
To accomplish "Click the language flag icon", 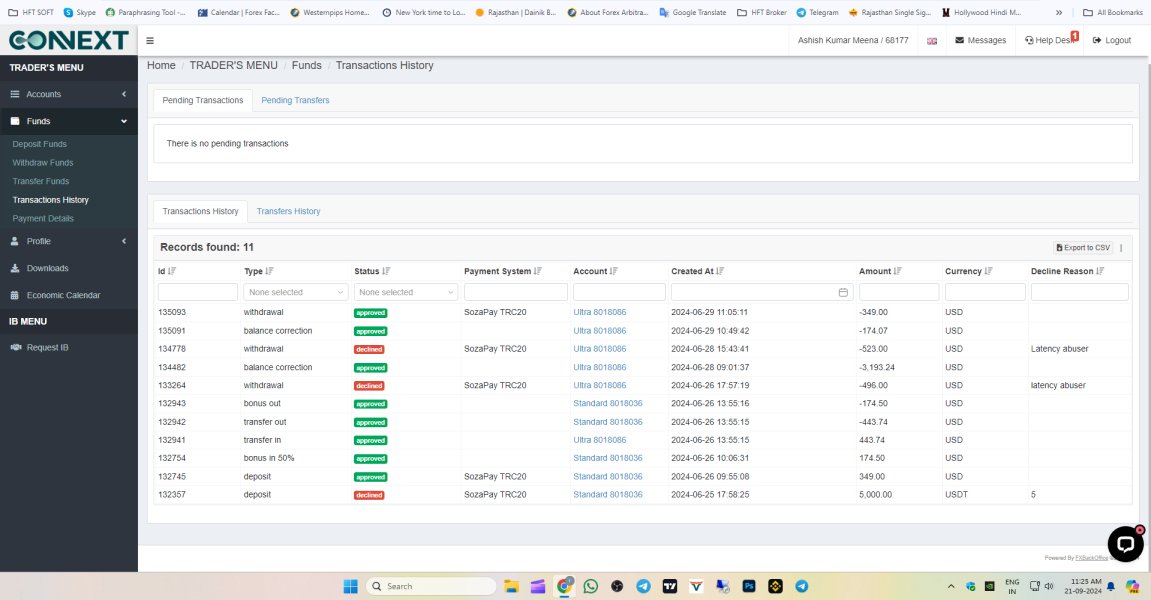I will pos(932,41).
